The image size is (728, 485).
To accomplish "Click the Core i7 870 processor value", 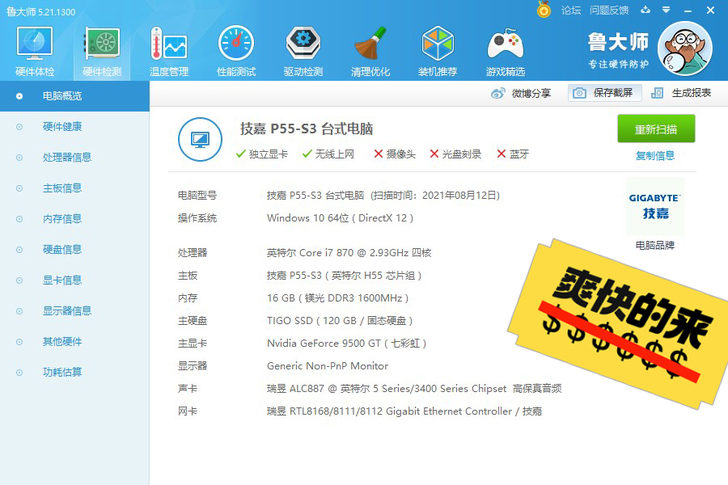I will [x=349, y=253].
